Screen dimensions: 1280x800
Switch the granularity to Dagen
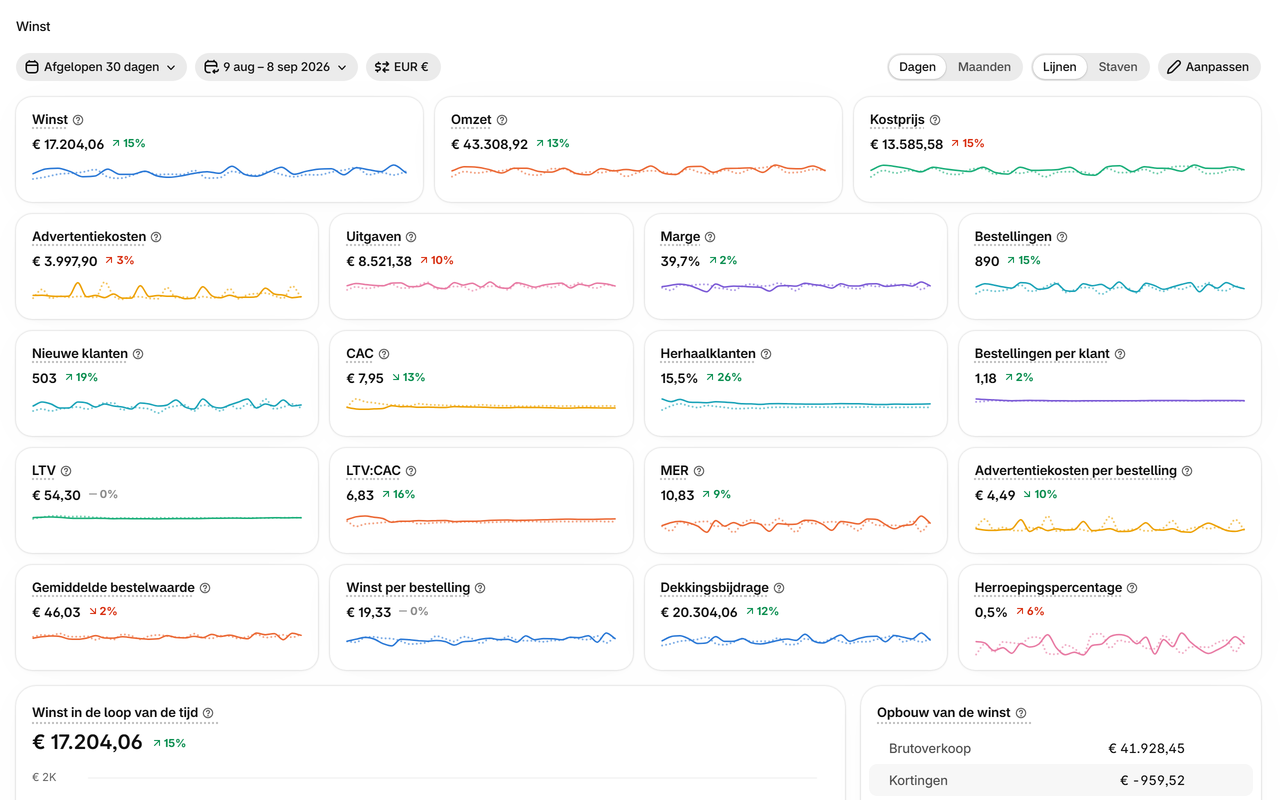click(917, 67)
